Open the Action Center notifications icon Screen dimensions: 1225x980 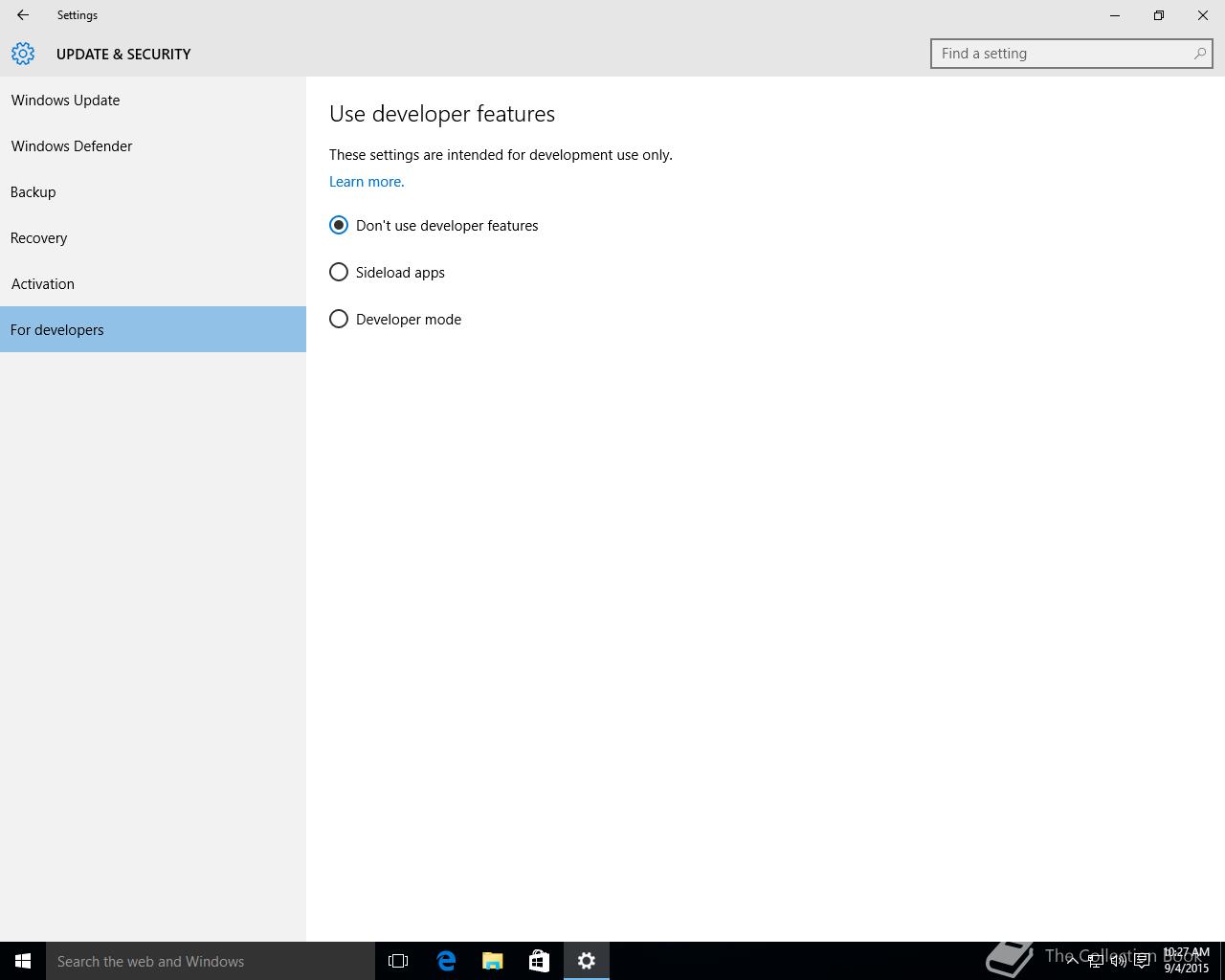[1142, 961]
